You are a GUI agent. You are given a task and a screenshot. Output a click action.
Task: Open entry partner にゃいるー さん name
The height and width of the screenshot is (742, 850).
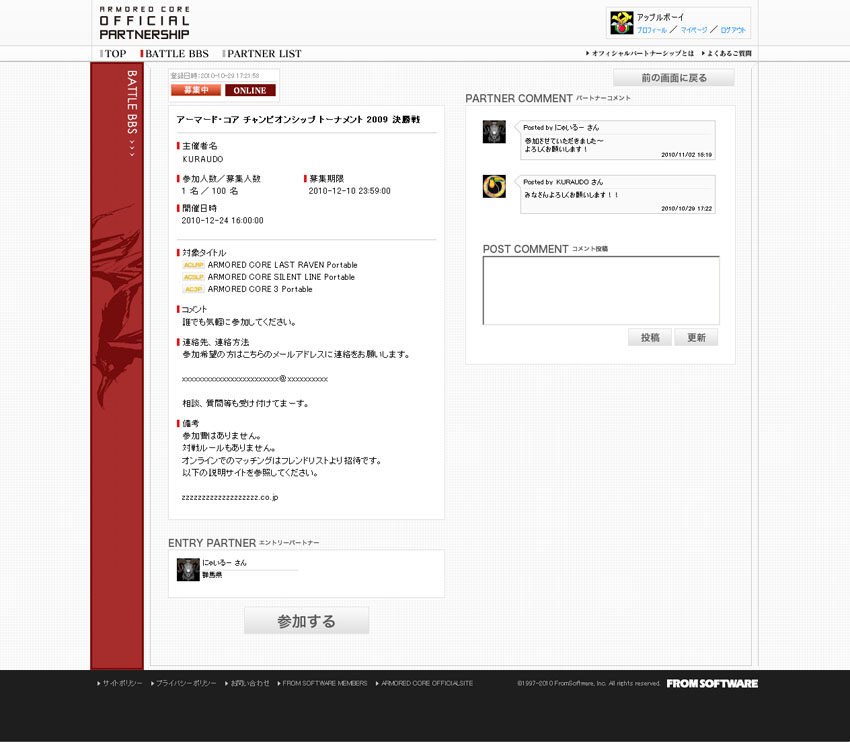[224, 563]
